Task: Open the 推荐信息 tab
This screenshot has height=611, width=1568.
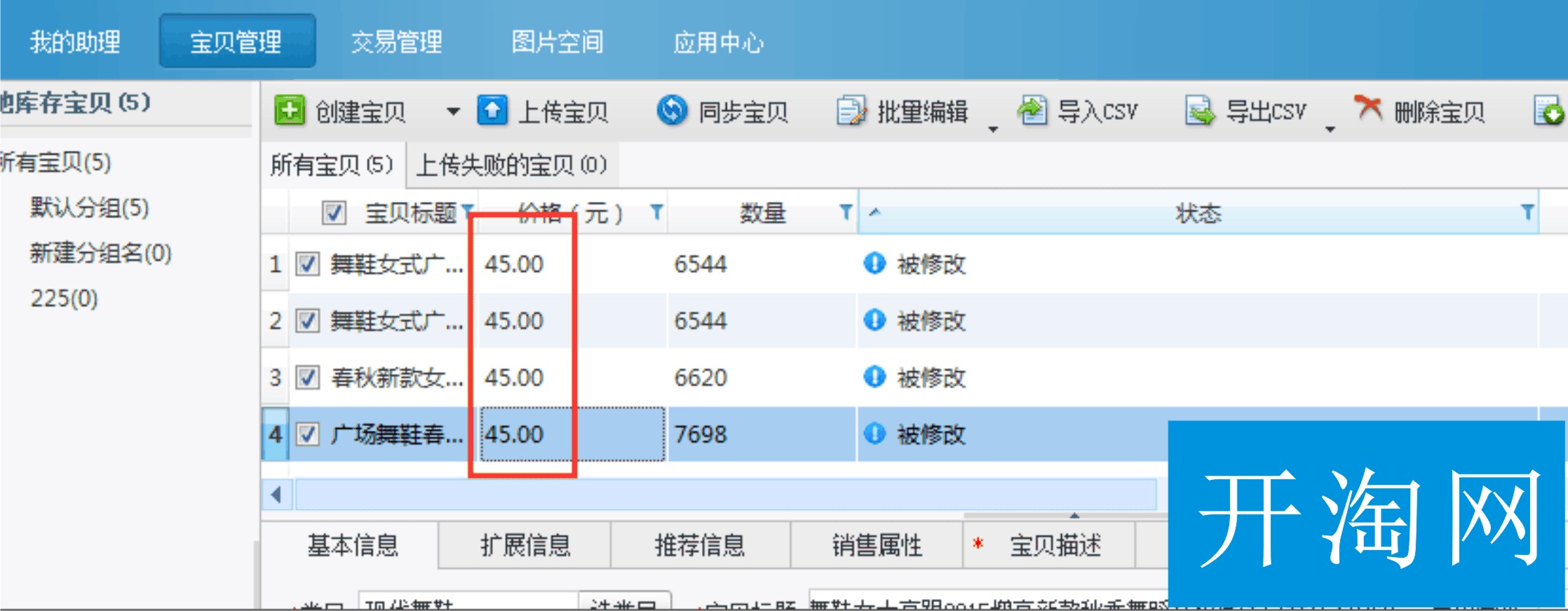Action: 700,544
